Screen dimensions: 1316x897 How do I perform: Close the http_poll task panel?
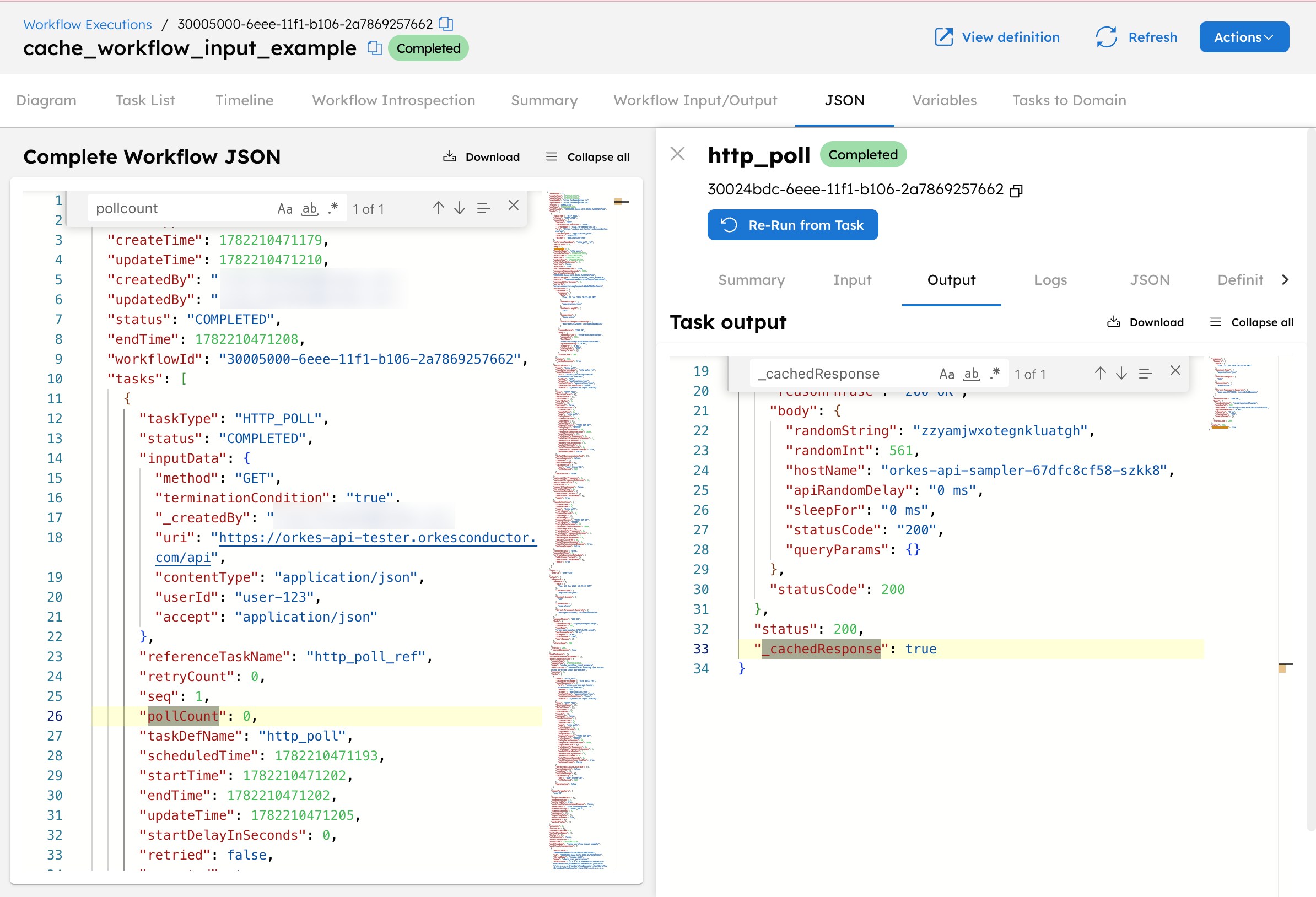(677, 154)
